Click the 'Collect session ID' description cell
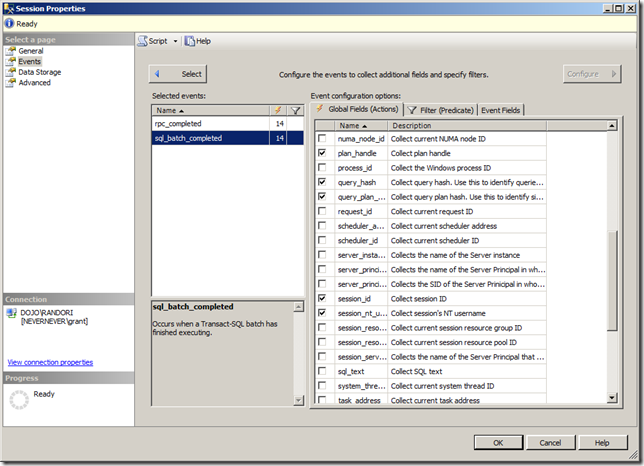The height and width of the screenshot is (466, 644). coord(467,298)
